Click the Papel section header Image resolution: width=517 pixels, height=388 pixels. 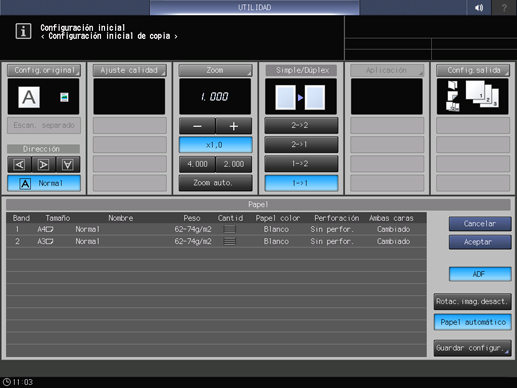[258, 204]
